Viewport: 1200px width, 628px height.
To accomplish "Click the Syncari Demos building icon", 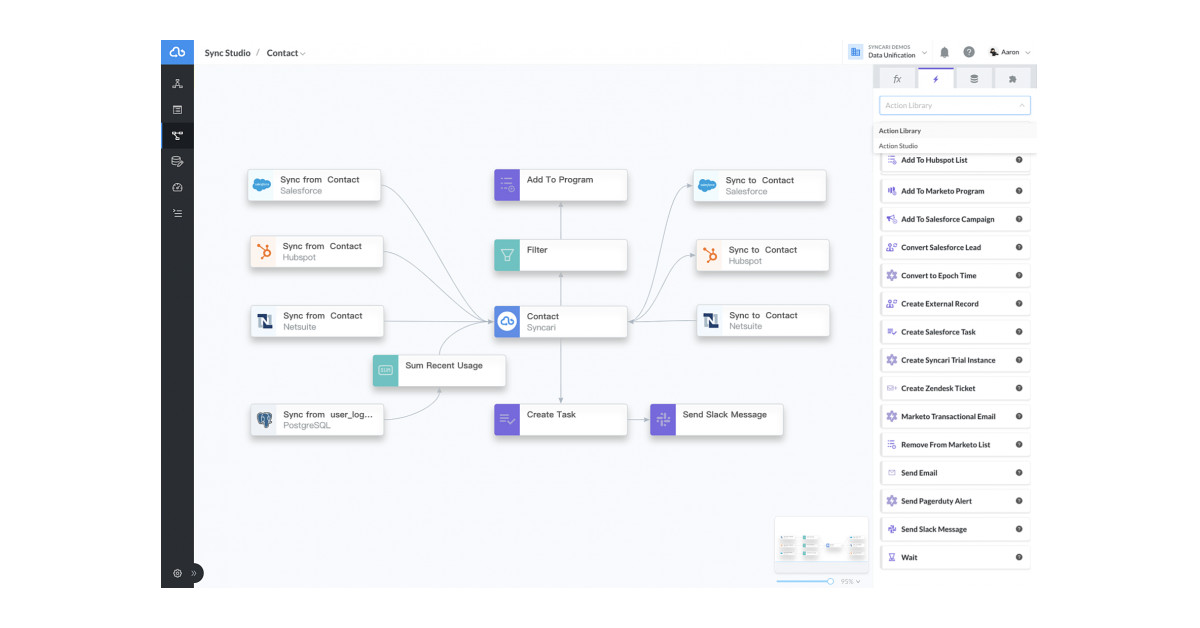I will (x=856, y=52).
